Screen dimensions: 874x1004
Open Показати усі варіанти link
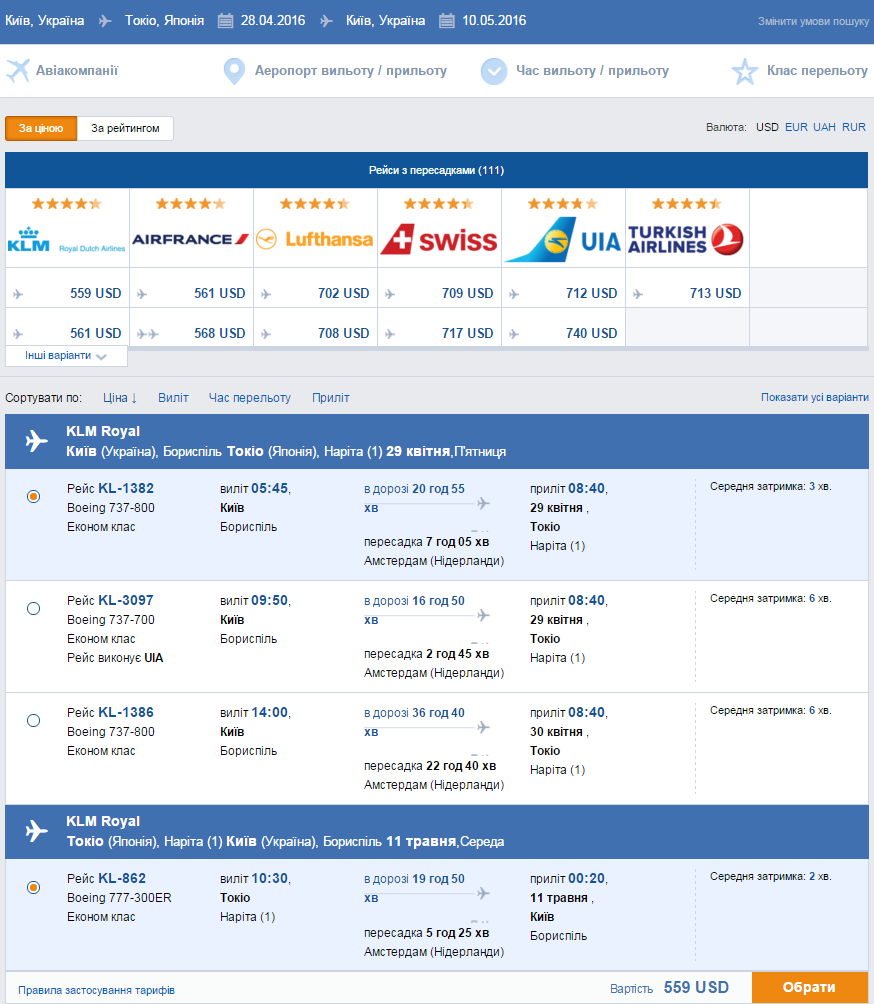814,397
